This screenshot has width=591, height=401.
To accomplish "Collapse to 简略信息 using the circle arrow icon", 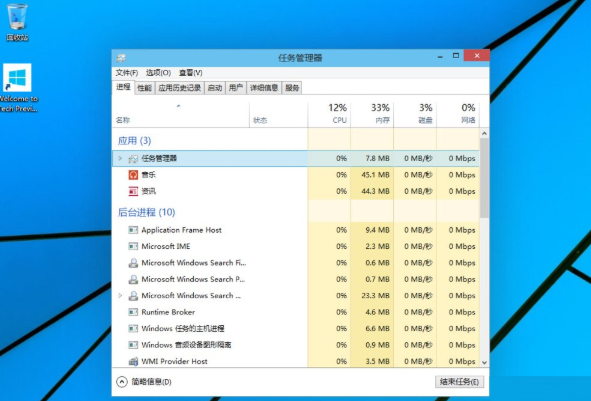I will (x=122, y=382).
